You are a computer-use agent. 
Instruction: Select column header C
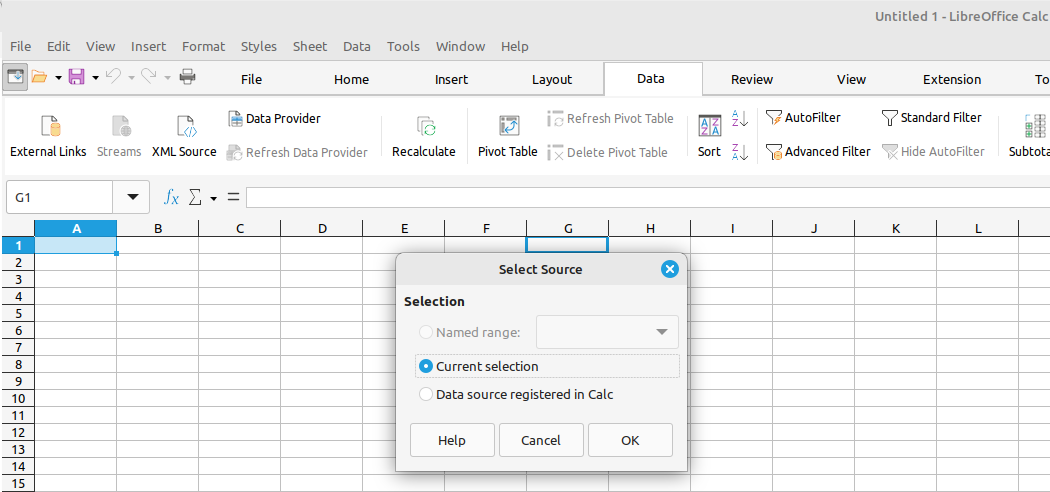[240, 229]
